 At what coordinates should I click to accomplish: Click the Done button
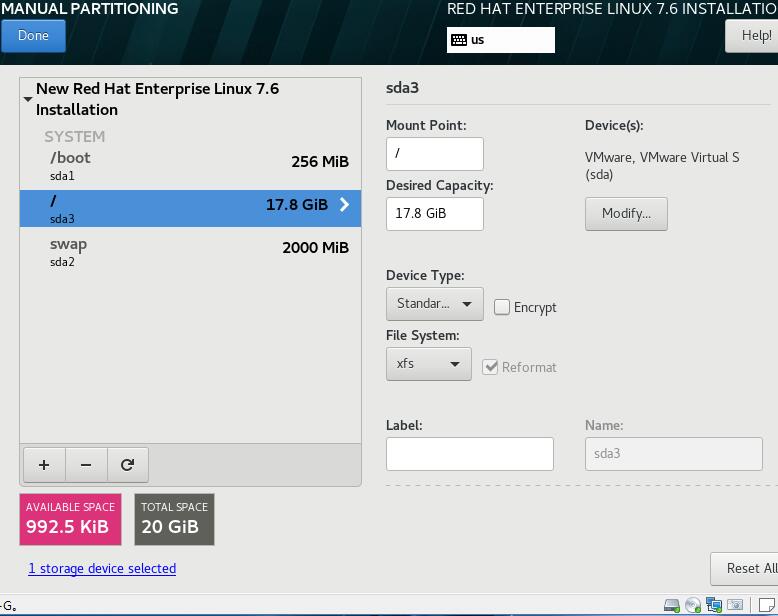pos(33,36)
